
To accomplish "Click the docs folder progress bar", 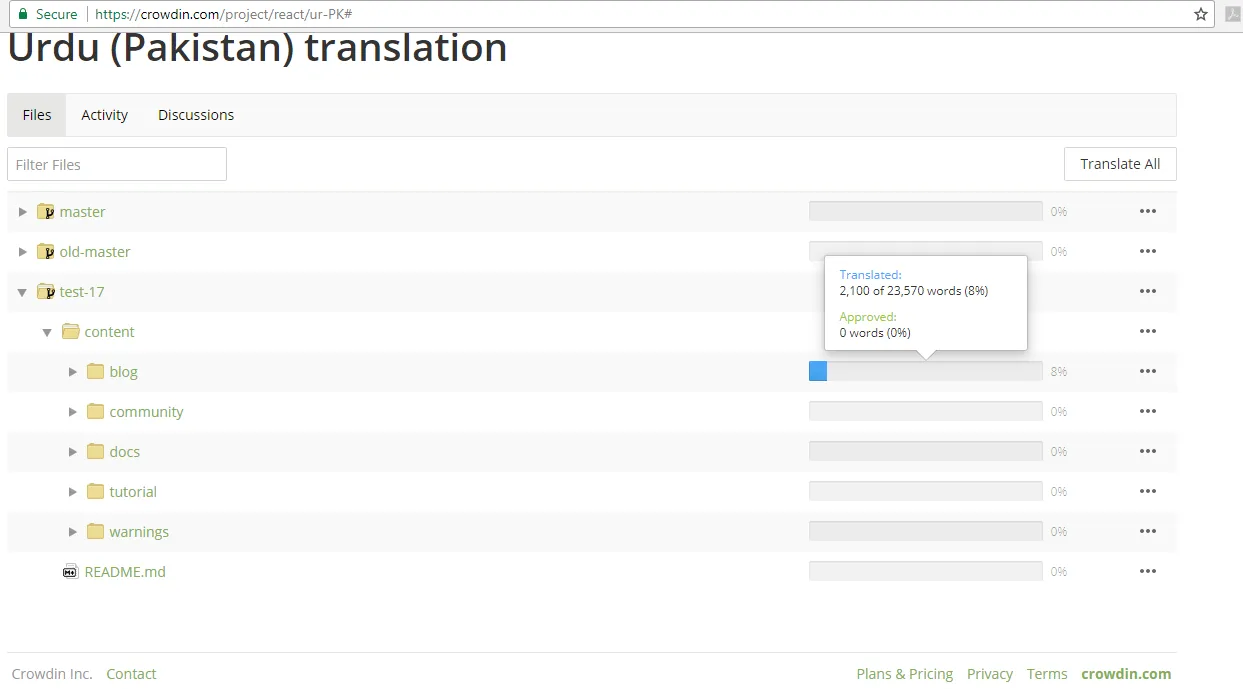I will tap(925, 451).
